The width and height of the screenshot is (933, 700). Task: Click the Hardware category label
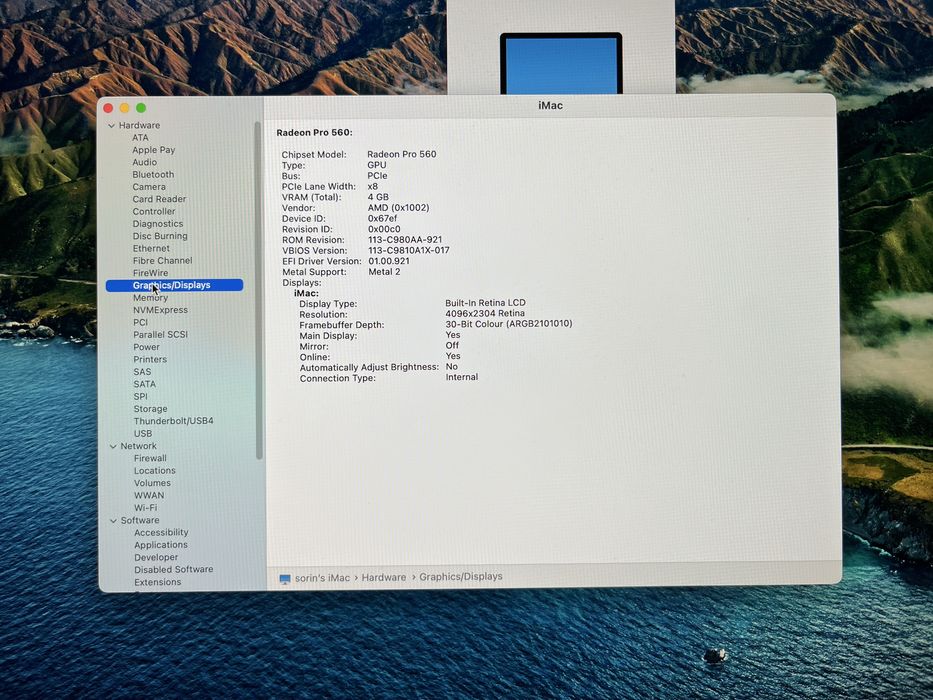[139, 126]
